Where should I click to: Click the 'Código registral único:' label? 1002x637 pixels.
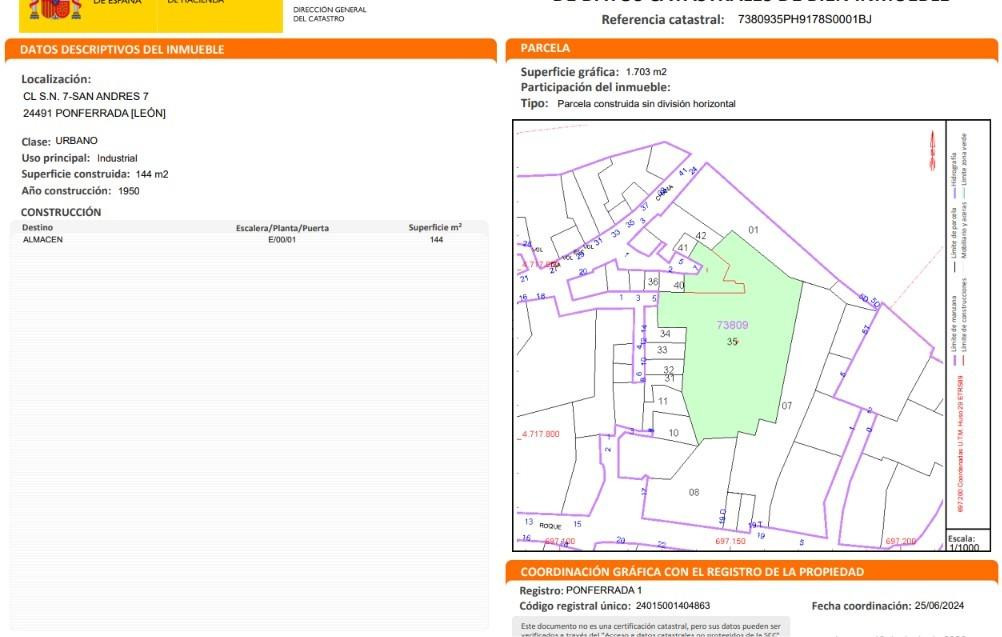click(x=575, y=606)
